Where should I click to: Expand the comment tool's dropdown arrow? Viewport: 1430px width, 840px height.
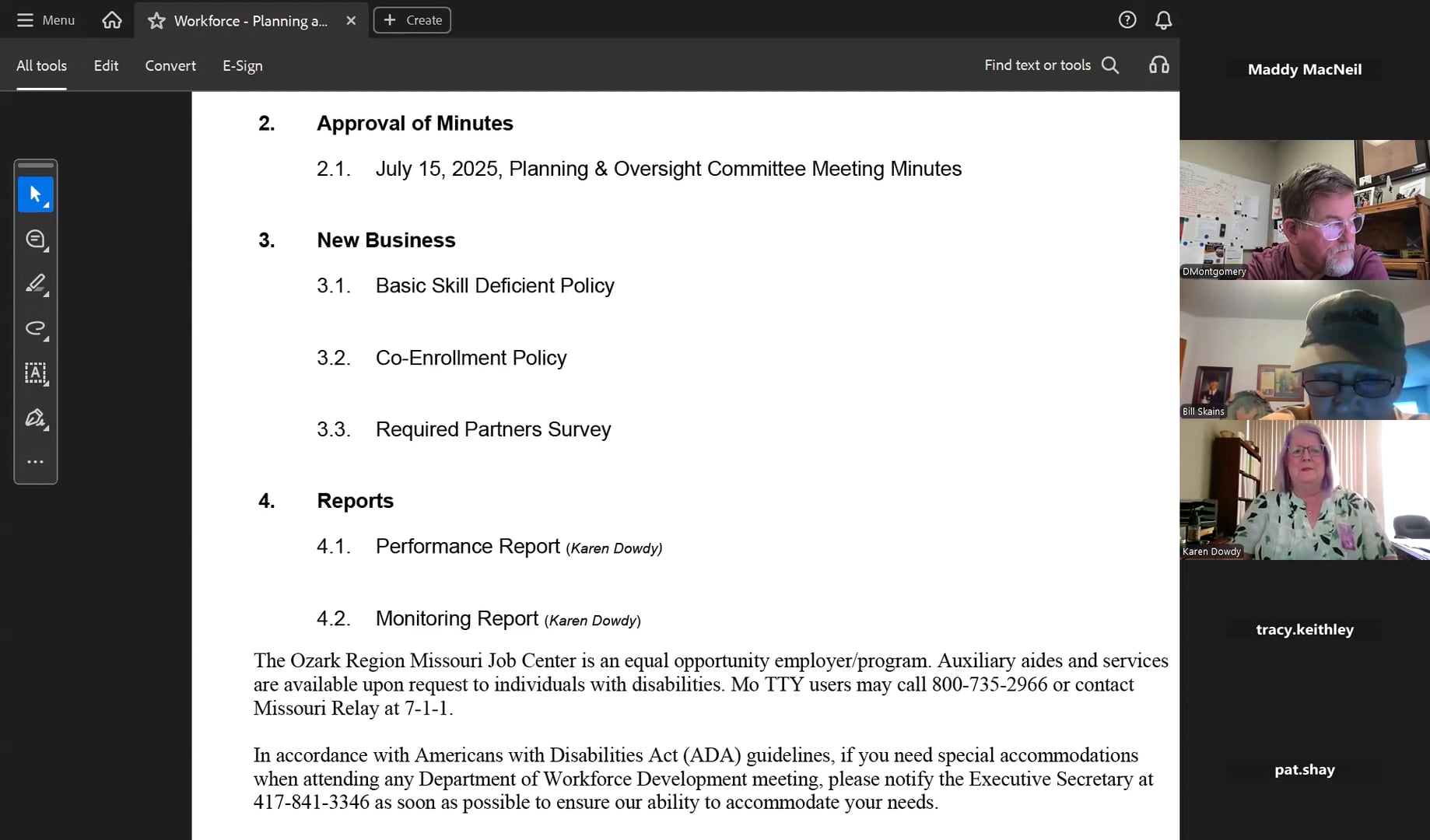(x=45, y=250)
